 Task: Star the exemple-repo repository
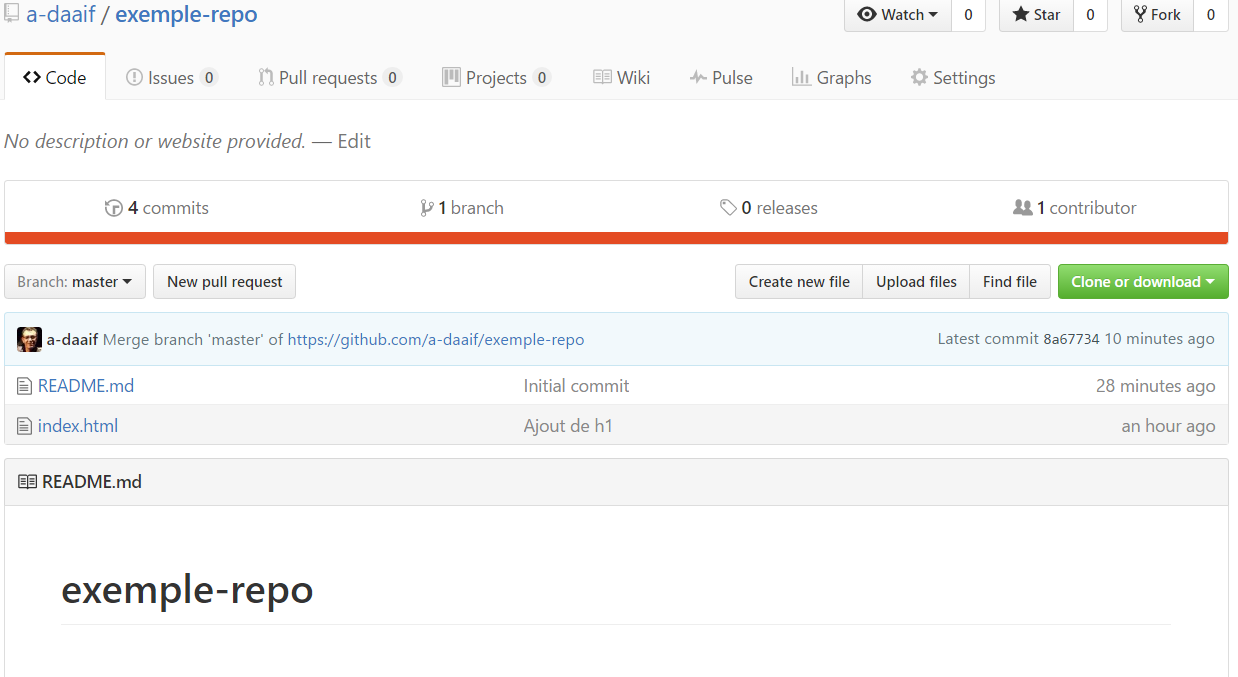click(x=1036, y=15)
